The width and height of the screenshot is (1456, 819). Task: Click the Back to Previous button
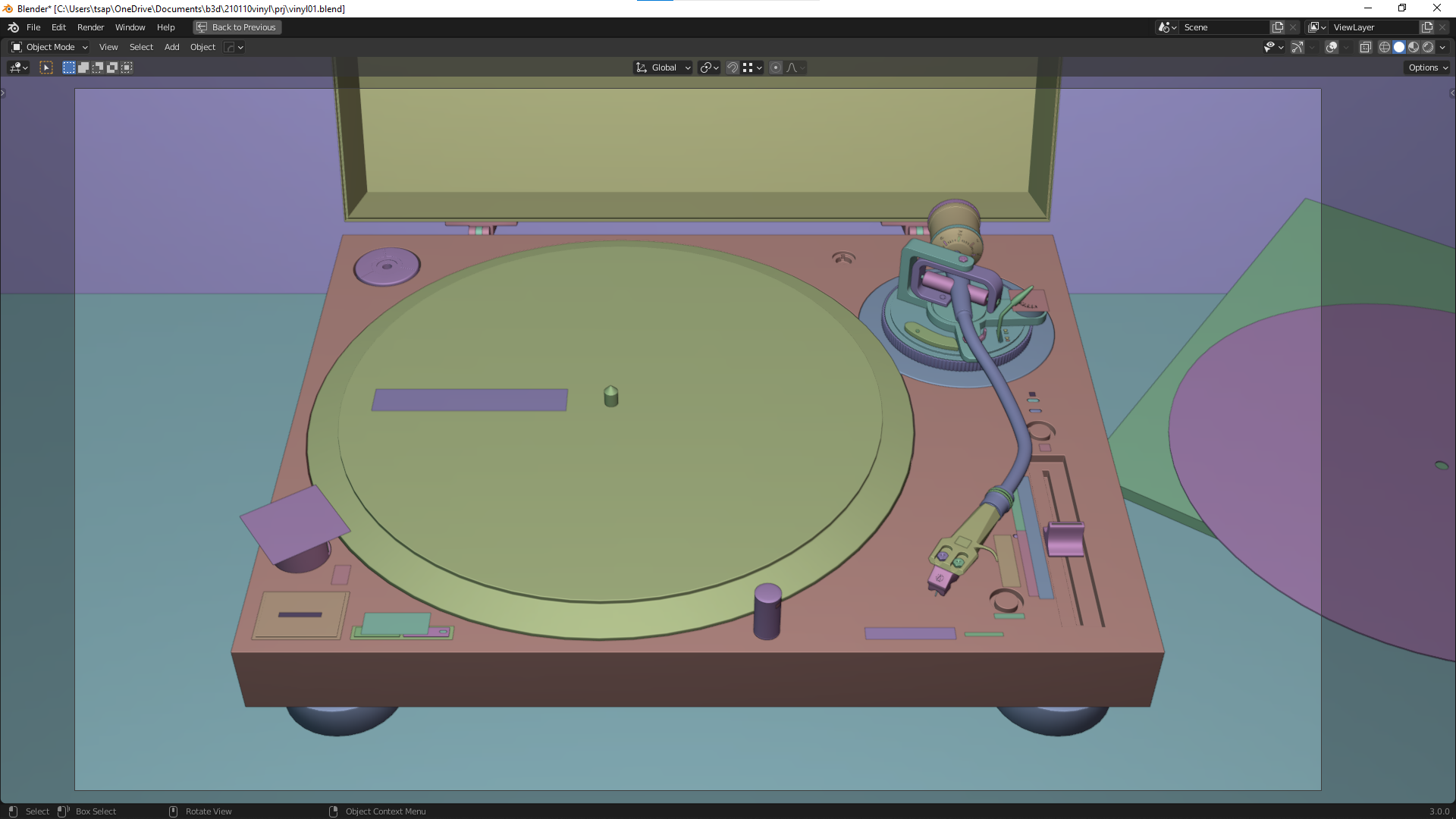tap(237, 27)
